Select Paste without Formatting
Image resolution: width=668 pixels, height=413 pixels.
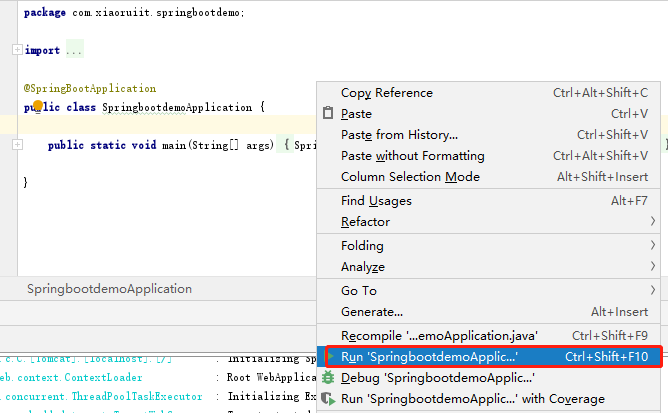[489, 156]
